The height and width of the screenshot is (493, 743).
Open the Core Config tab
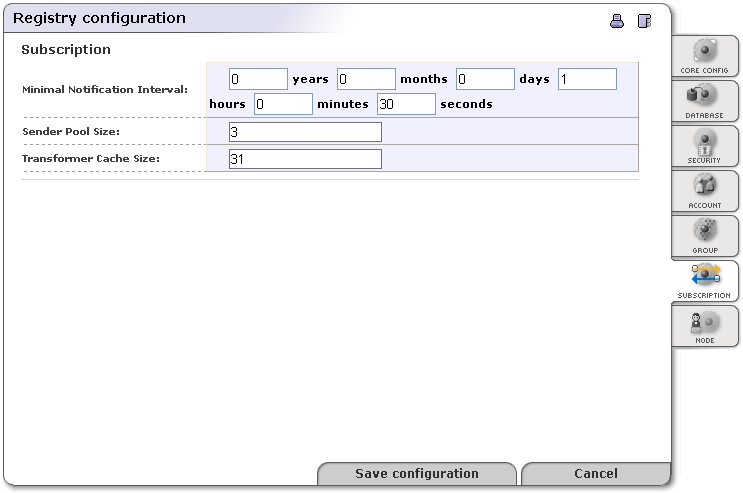click(705, 56)
